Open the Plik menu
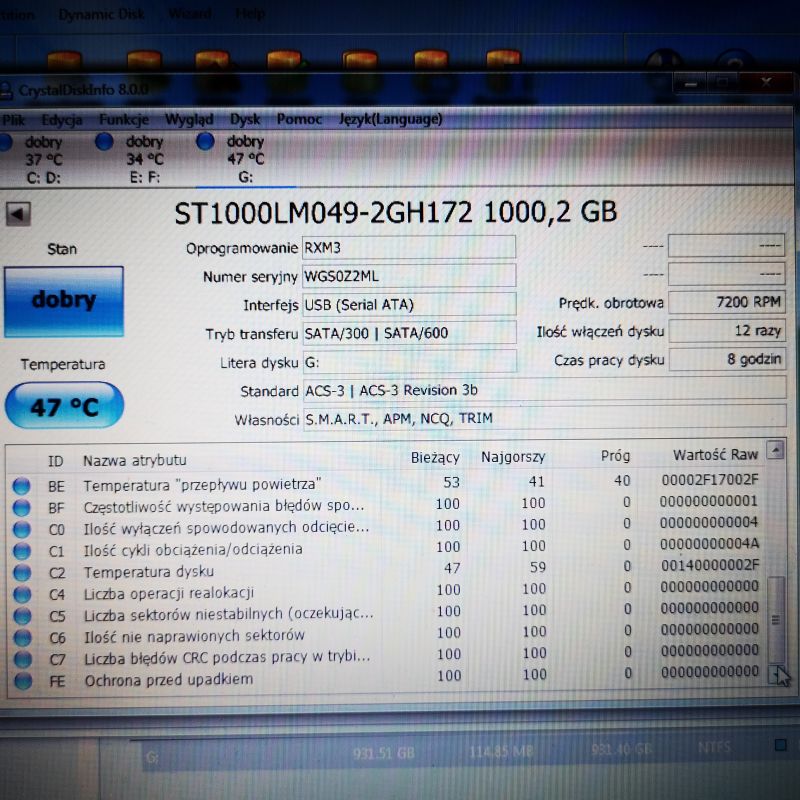The height and width of the screenshot is (800, 800). pyautogui.click(x=14, y=120)
